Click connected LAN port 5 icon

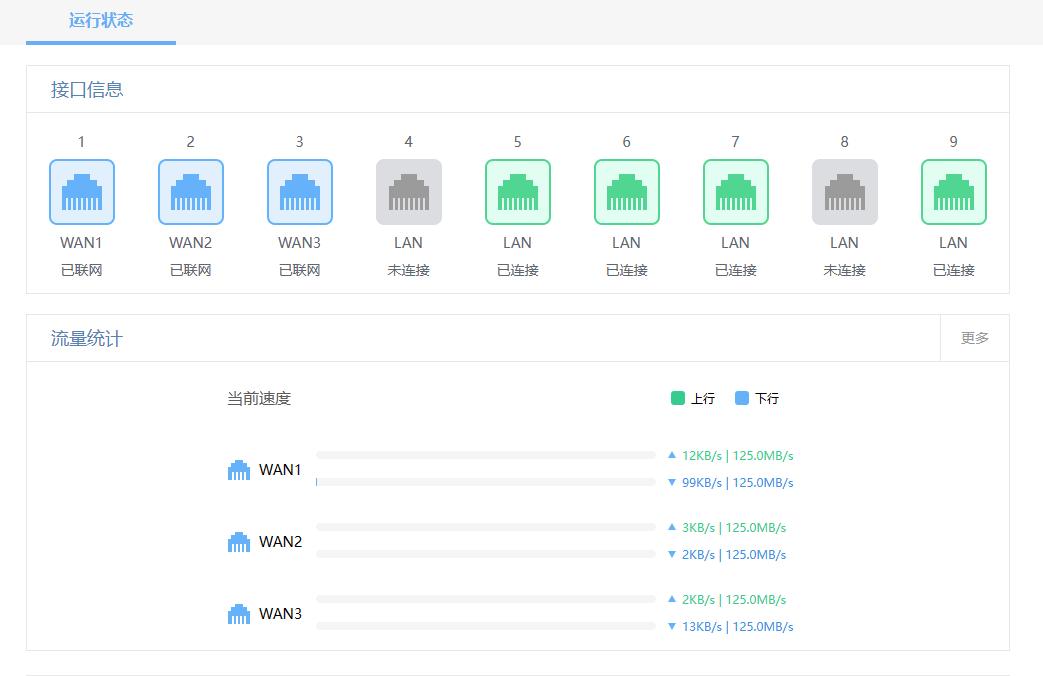tap(518, 192)
